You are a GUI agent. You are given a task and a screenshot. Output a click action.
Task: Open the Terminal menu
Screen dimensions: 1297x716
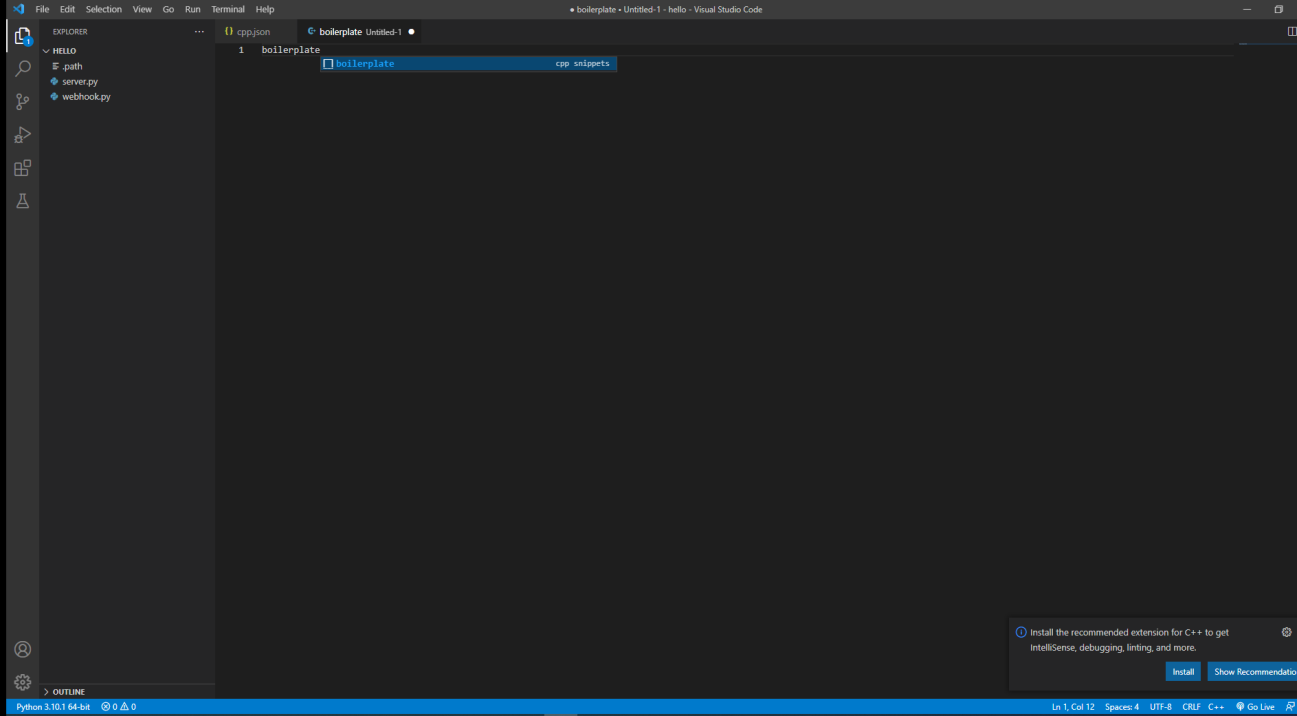(x=227, y=9)
